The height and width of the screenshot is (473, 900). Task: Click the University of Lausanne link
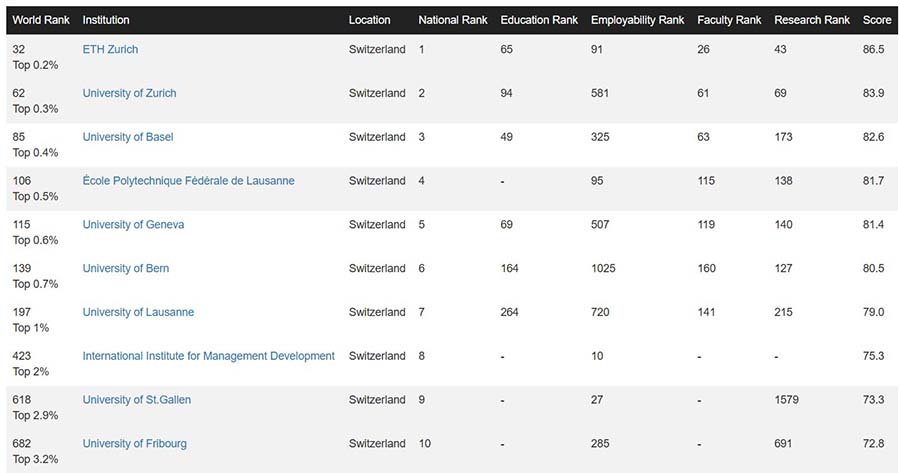138,312
